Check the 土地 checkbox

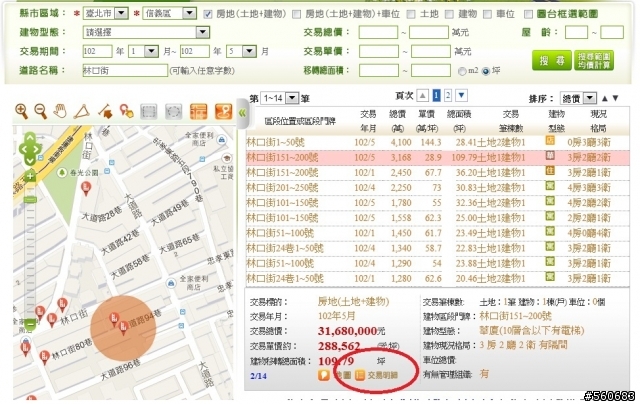(411, 14)
